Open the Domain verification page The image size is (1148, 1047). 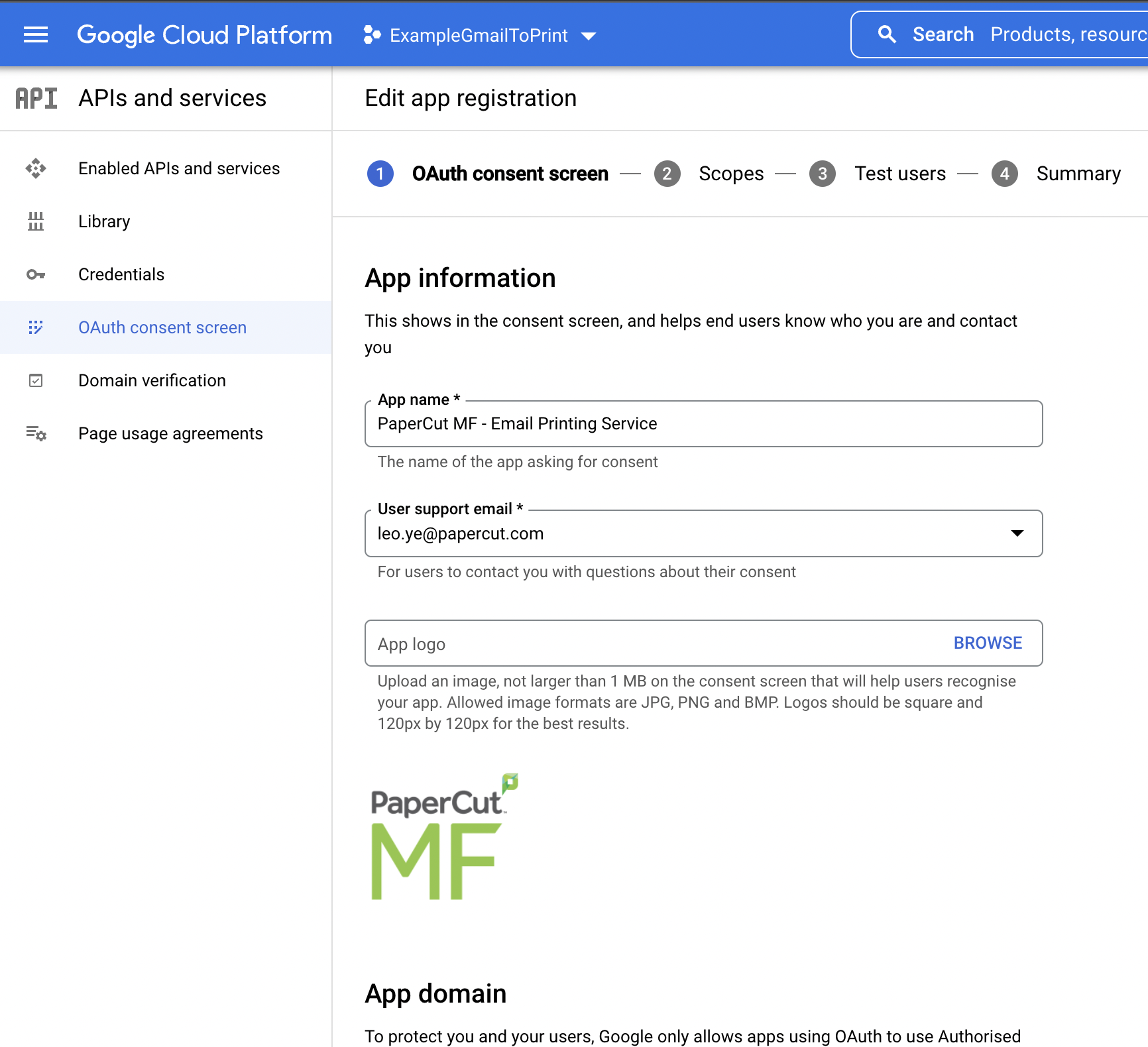pyautogui.click(x=166, y=380)
